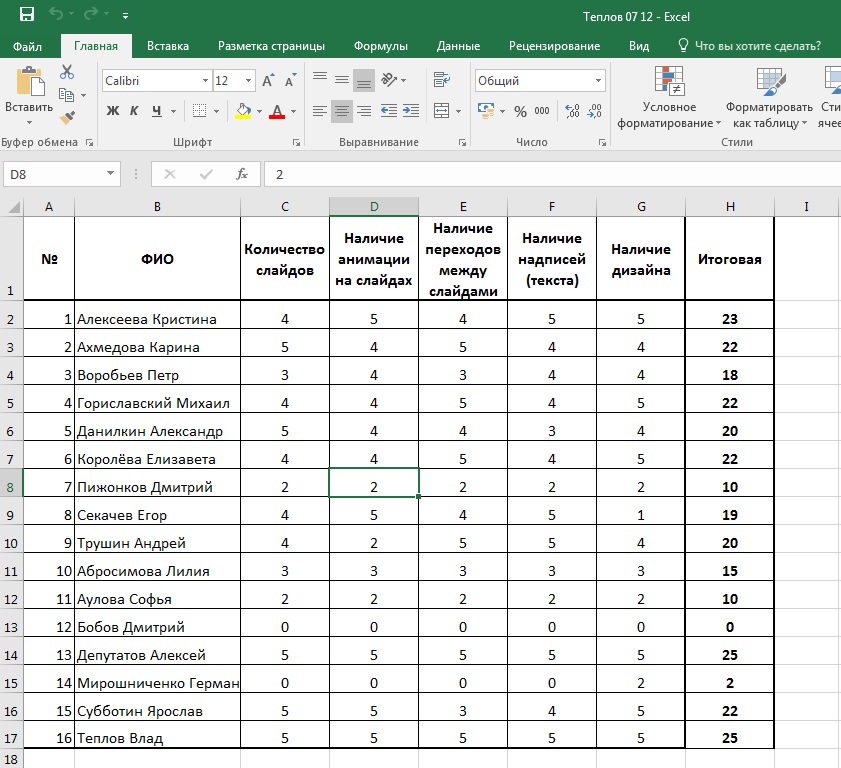
Task: Toggle bold (Ж) formatting
Action: coord(113,111)
